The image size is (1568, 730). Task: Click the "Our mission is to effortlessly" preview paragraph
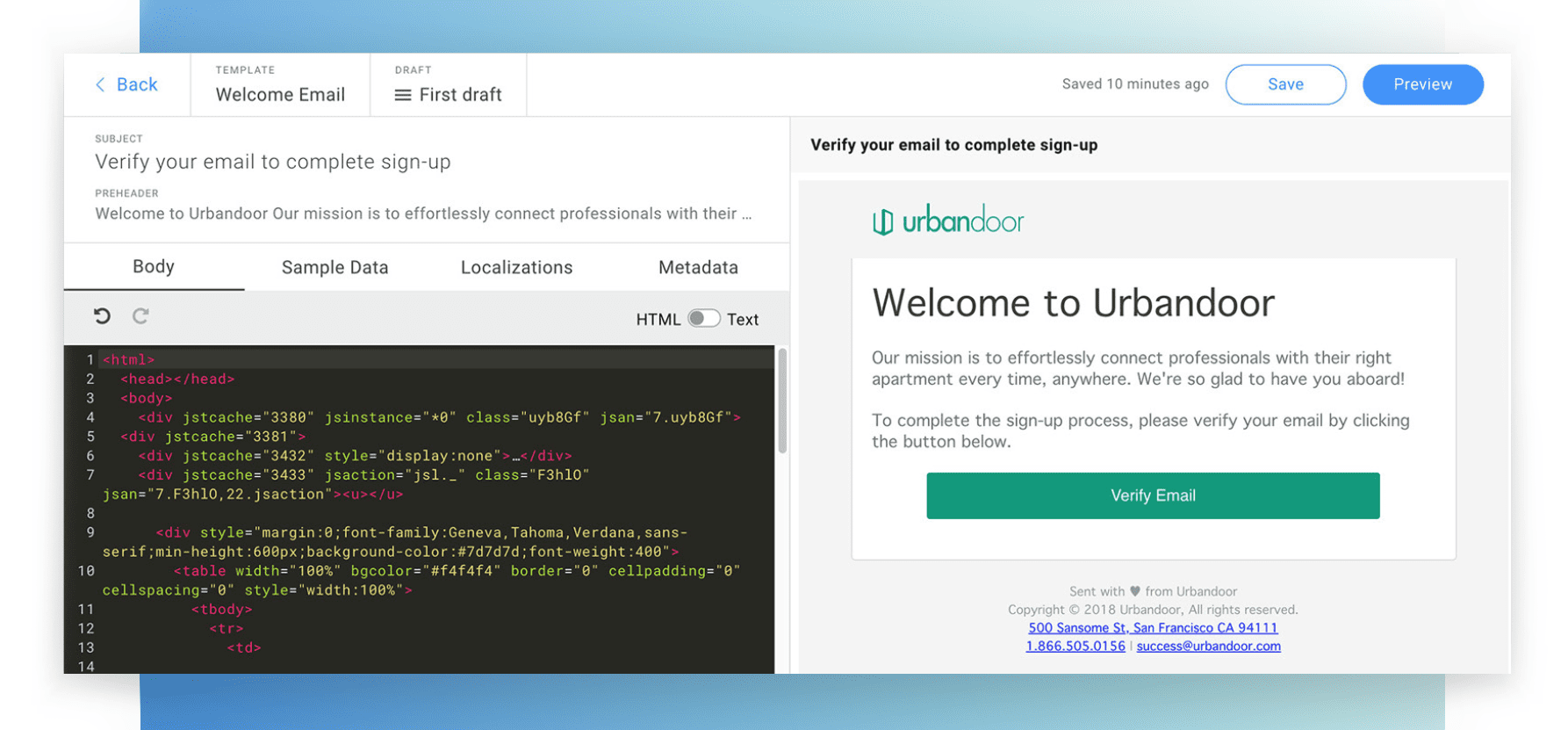tap(1138, 368)
